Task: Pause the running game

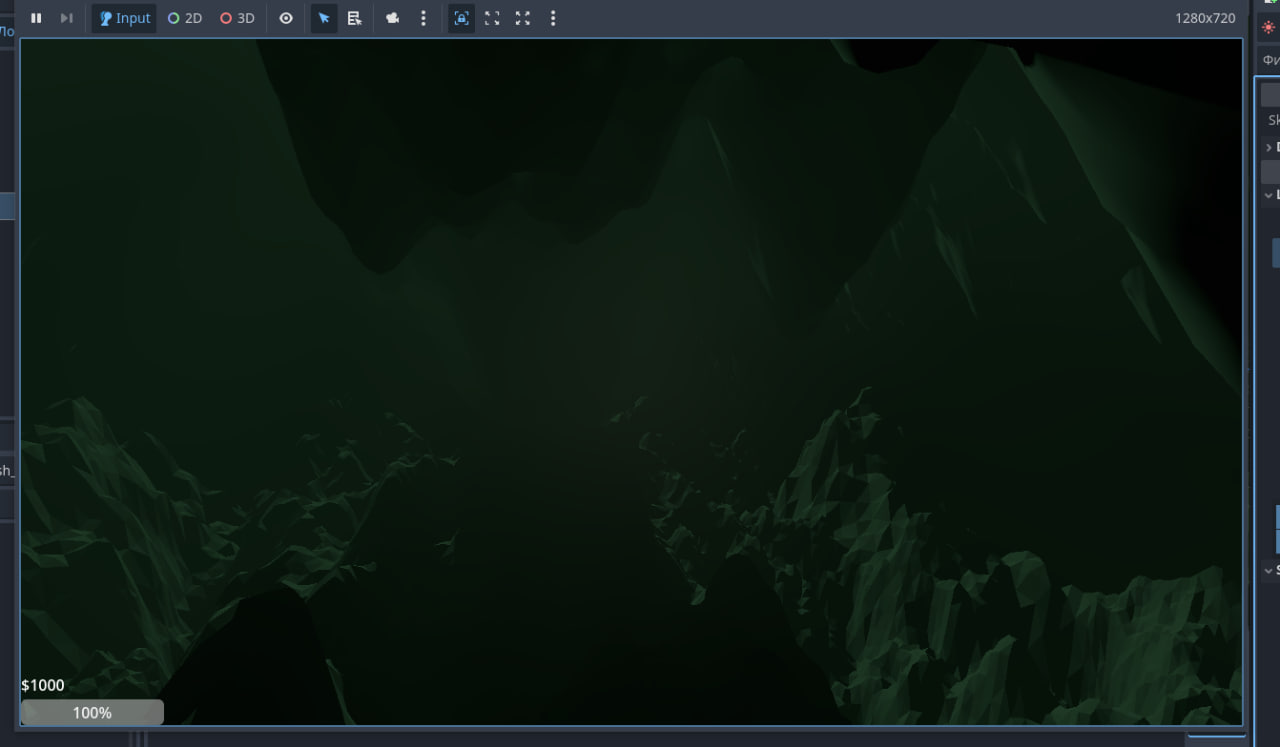Action: 36,18
